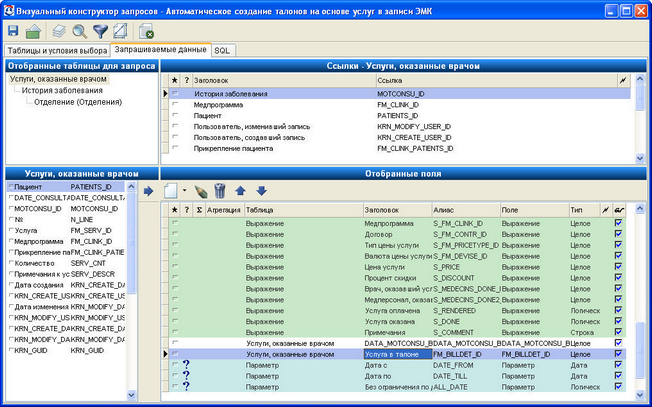
Task: Click the down arrow of links grid scrollbar
Action: [640, 158]
